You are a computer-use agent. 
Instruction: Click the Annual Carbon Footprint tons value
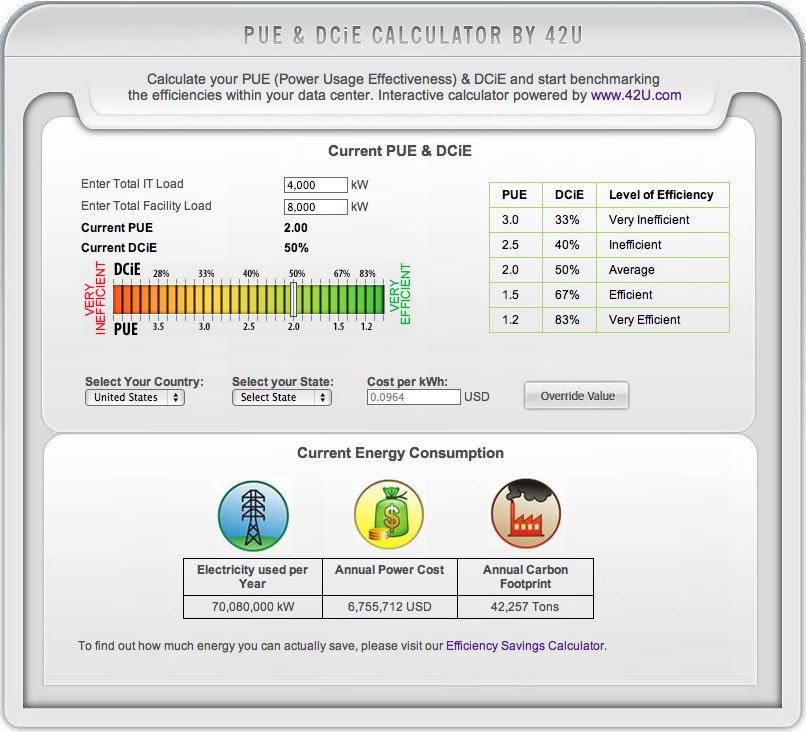pyautogui.click(x=525, y=607)
